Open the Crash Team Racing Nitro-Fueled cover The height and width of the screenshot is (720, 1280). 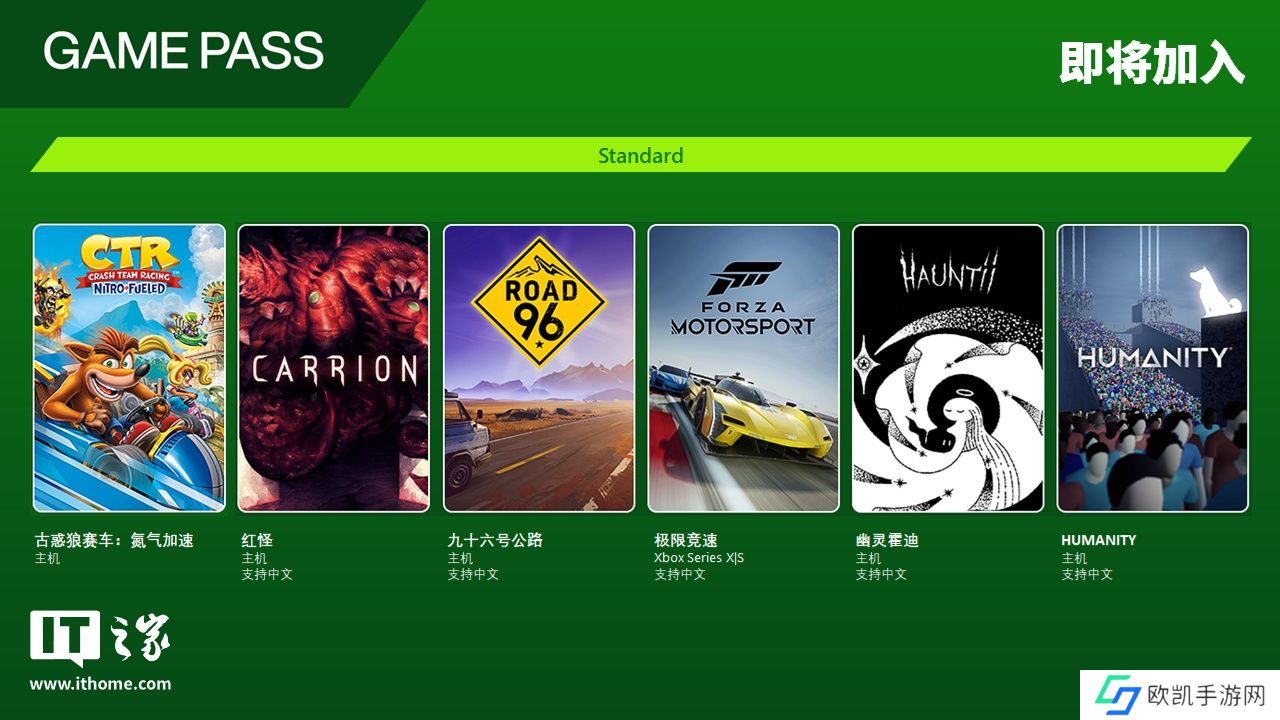(x=129, y=368)
